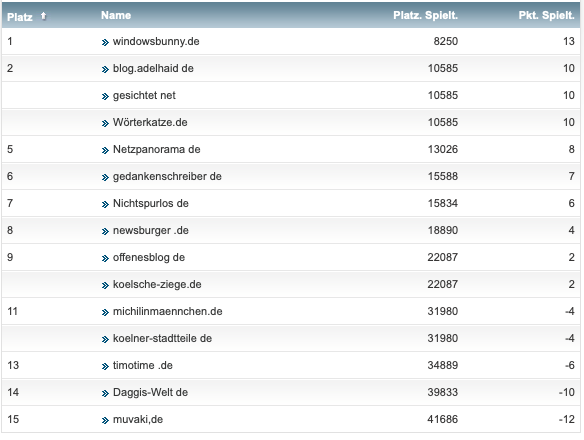Select points value -6 in timotime row
The height and width of the screenshot is (440, 584).
(570, 365)
